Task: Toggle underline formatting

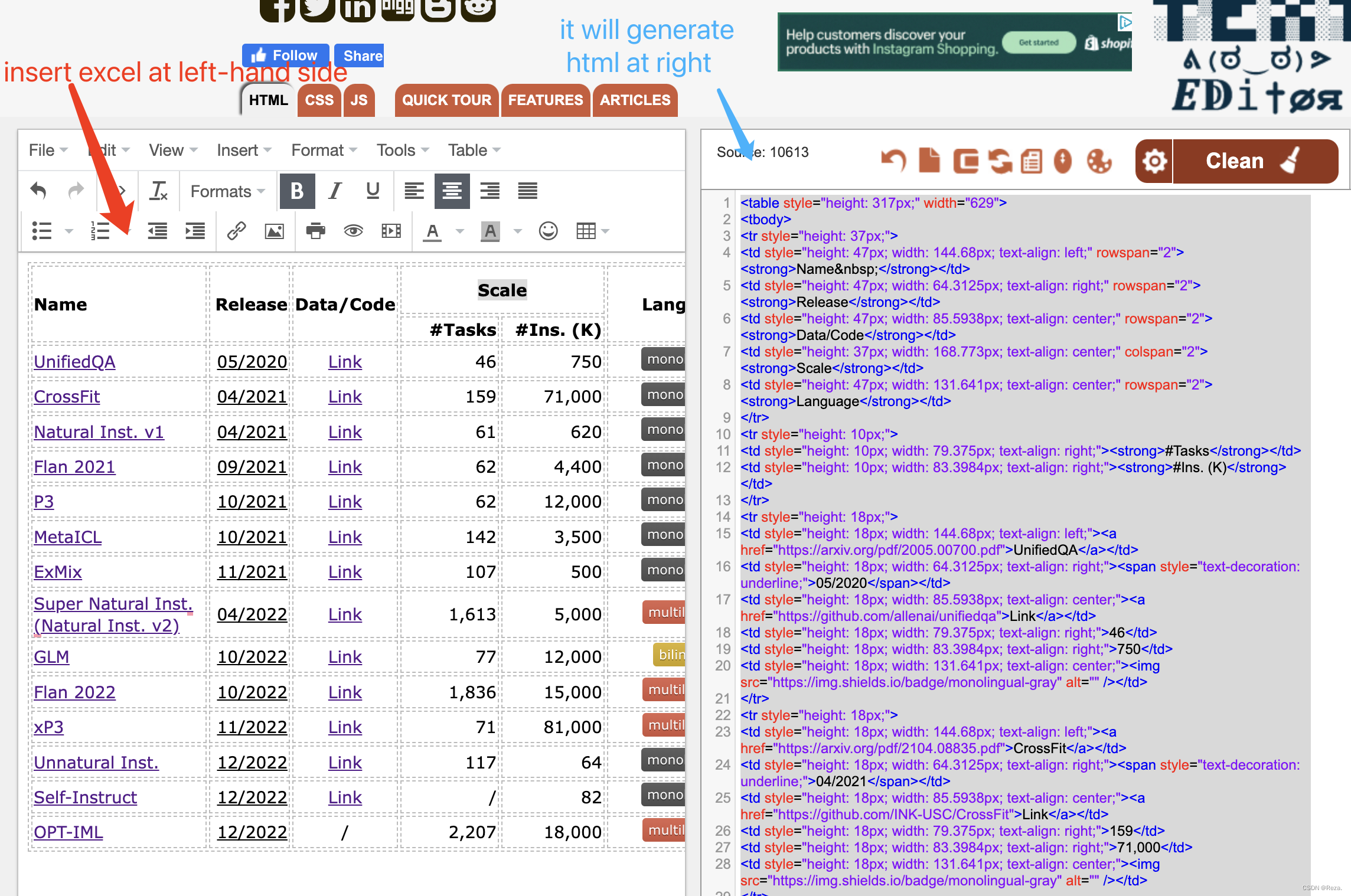Action: (x=373, y=191)
